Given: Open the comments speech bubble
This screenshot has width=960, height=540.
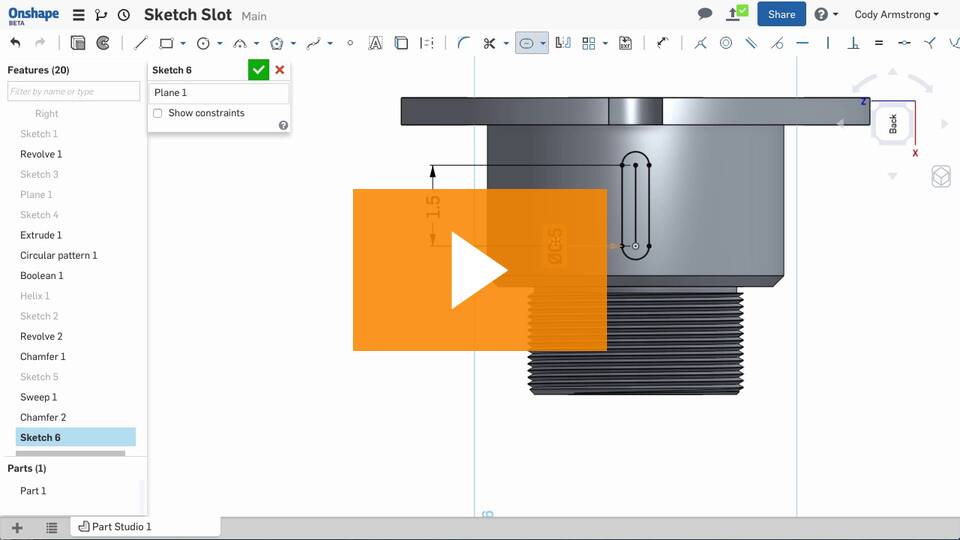Looking at the screenshot, I should pyautogui.click(x=705, y=13).
